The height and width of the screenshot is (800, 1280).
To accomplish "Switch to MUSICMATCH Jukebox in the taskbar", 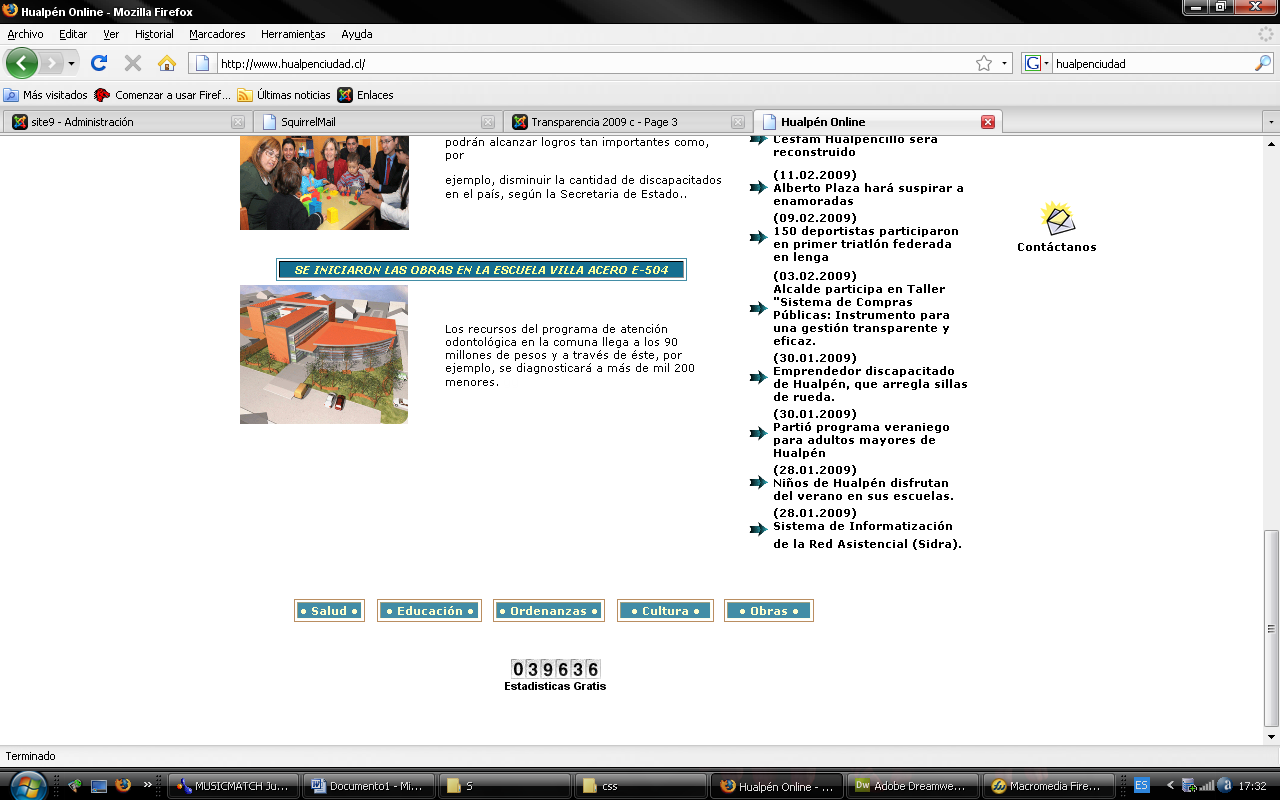I will coord(231,786).
